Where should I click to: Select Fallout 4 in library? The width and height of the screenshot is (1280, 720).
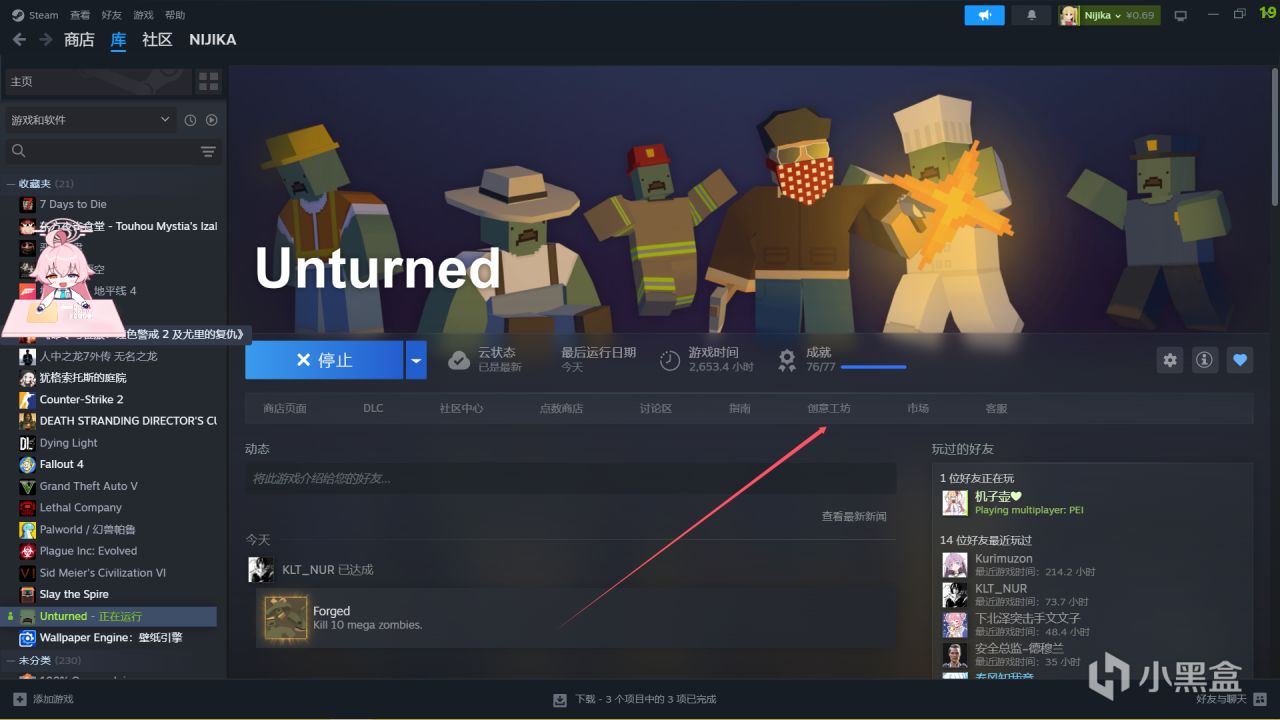coord(62,465)
